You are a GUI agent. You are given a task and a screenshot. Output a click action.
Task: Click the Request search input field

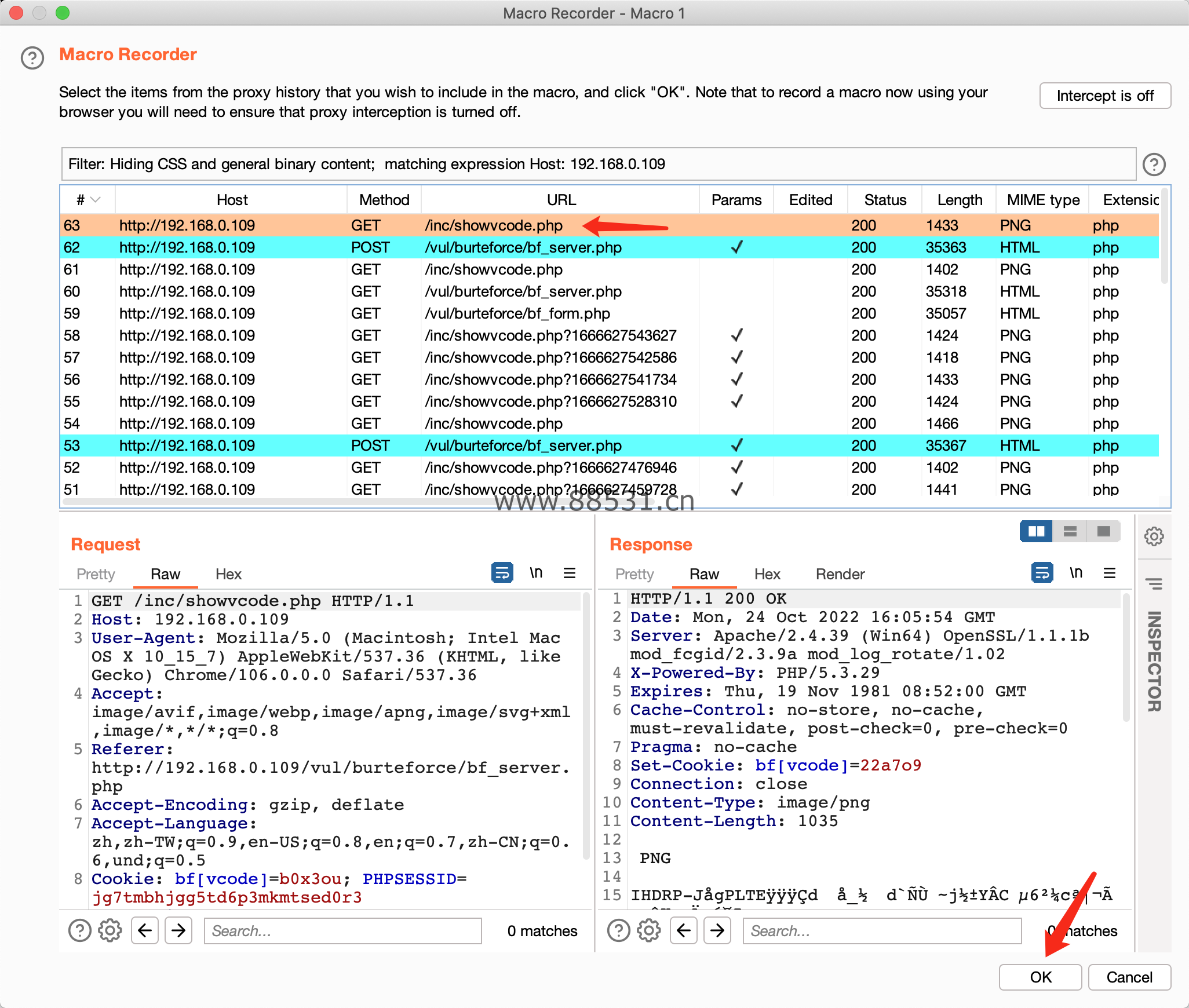tap(343, 931)
